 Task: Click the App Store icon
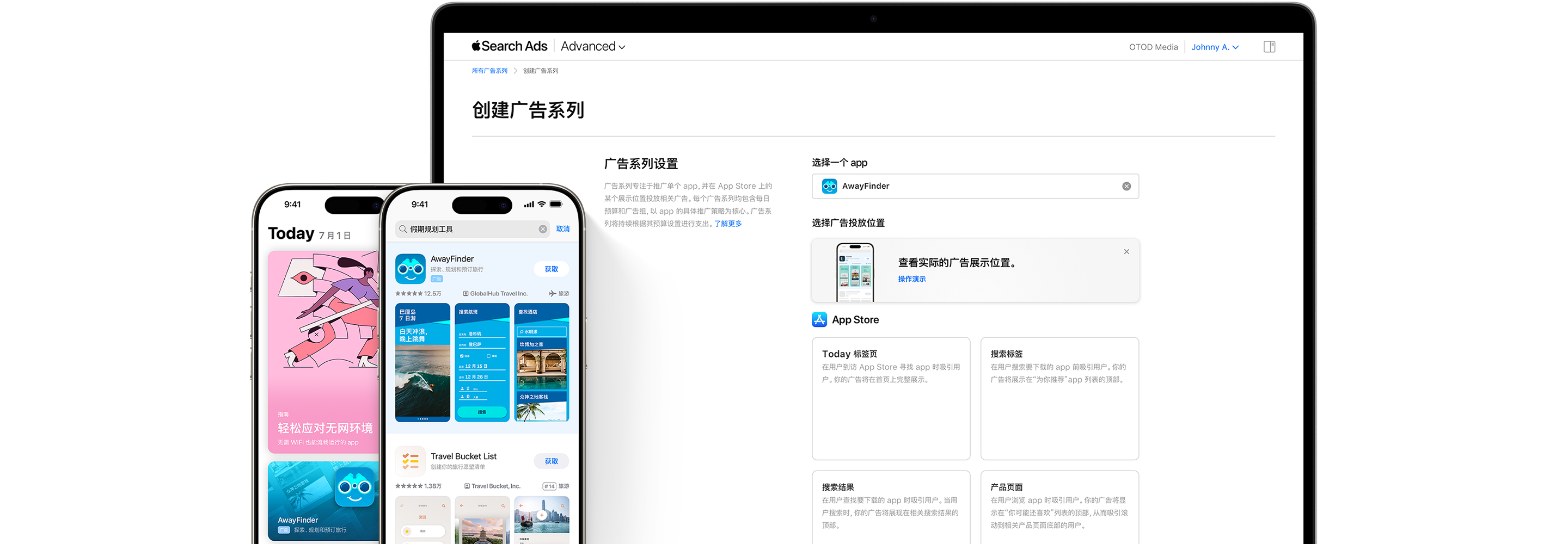819,319
